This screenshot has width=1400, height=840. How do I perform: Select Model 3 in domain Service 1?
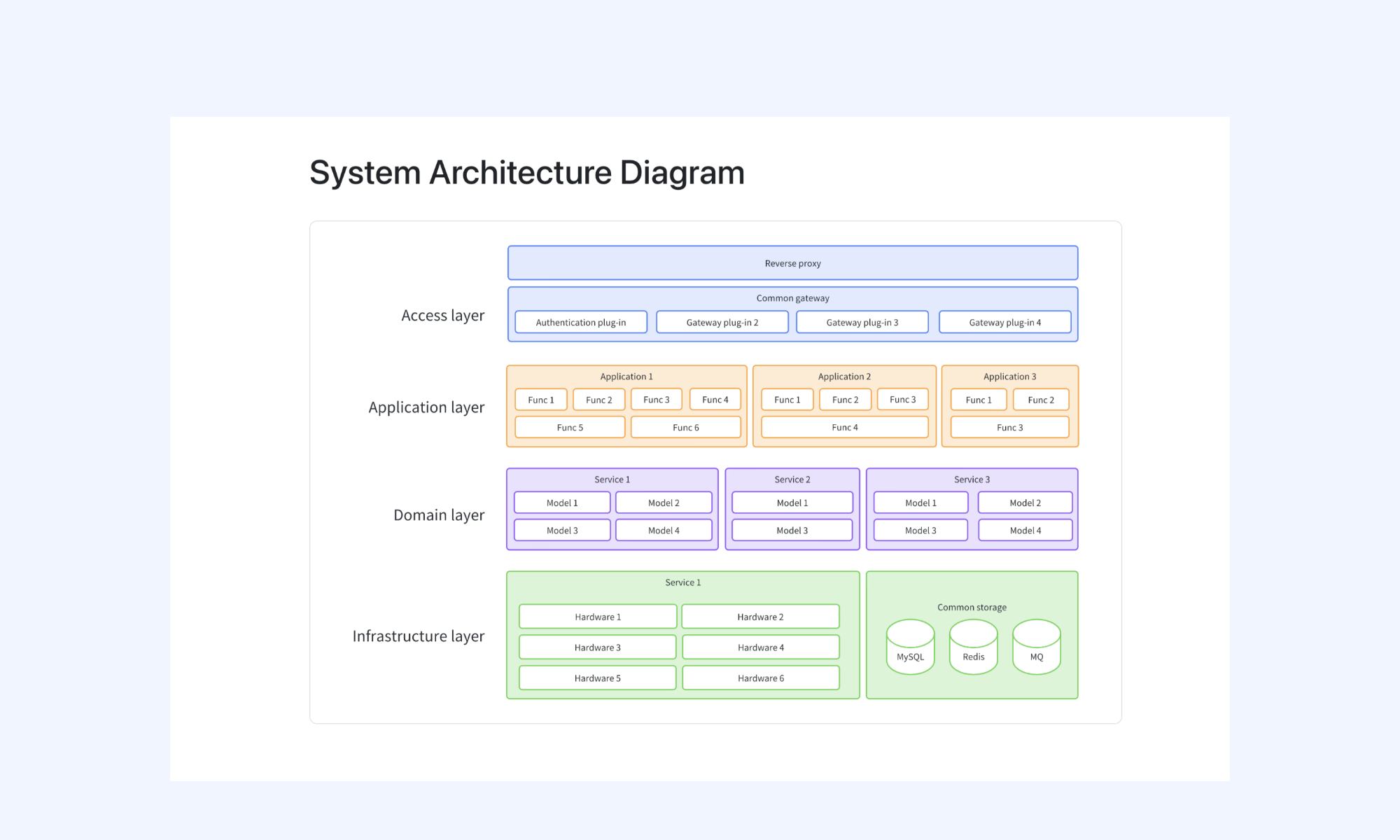coord(562,530)
